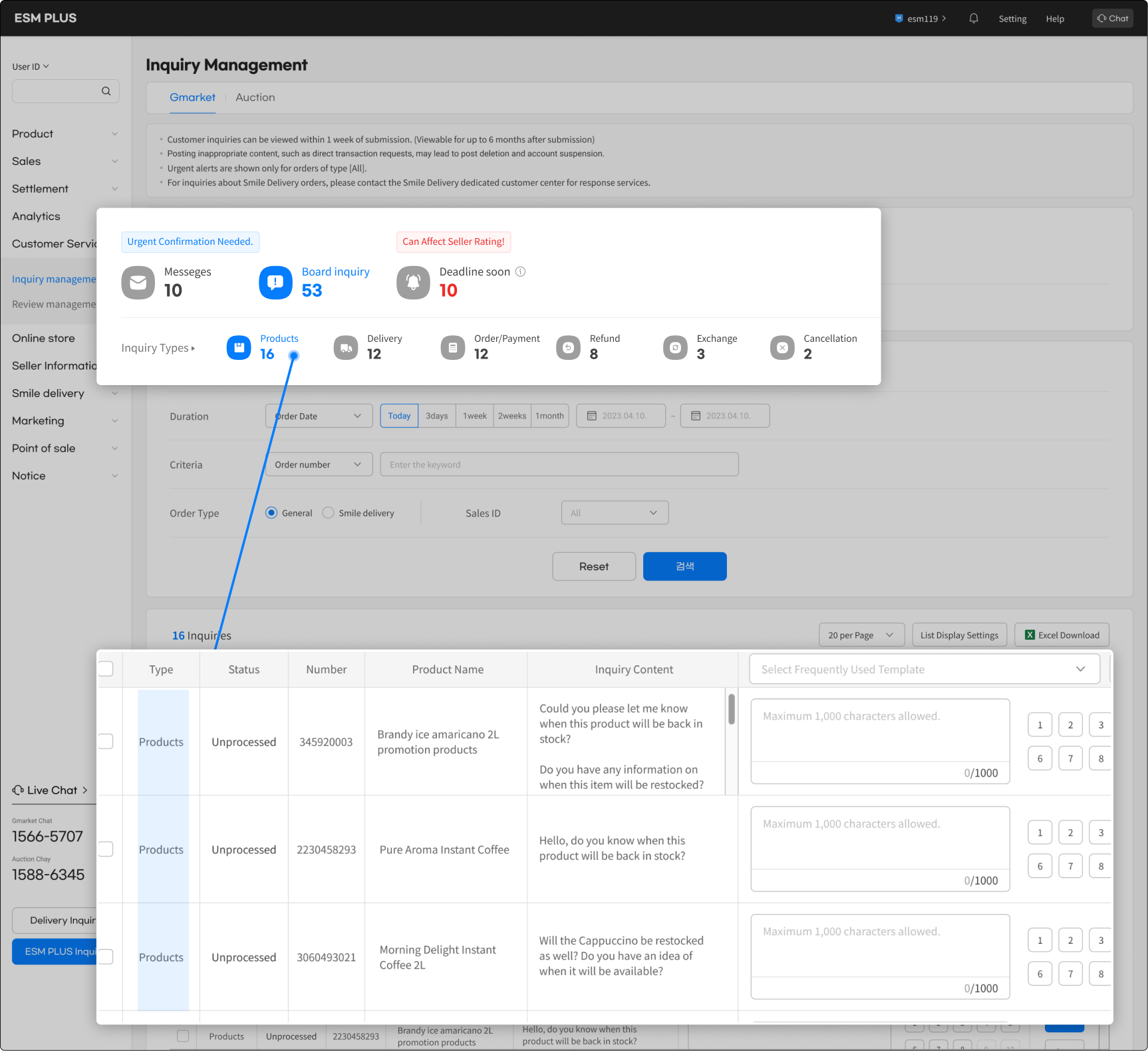Open the Select Frequently Used Template dropdown

pyautogui.click(x=924, y=669)
